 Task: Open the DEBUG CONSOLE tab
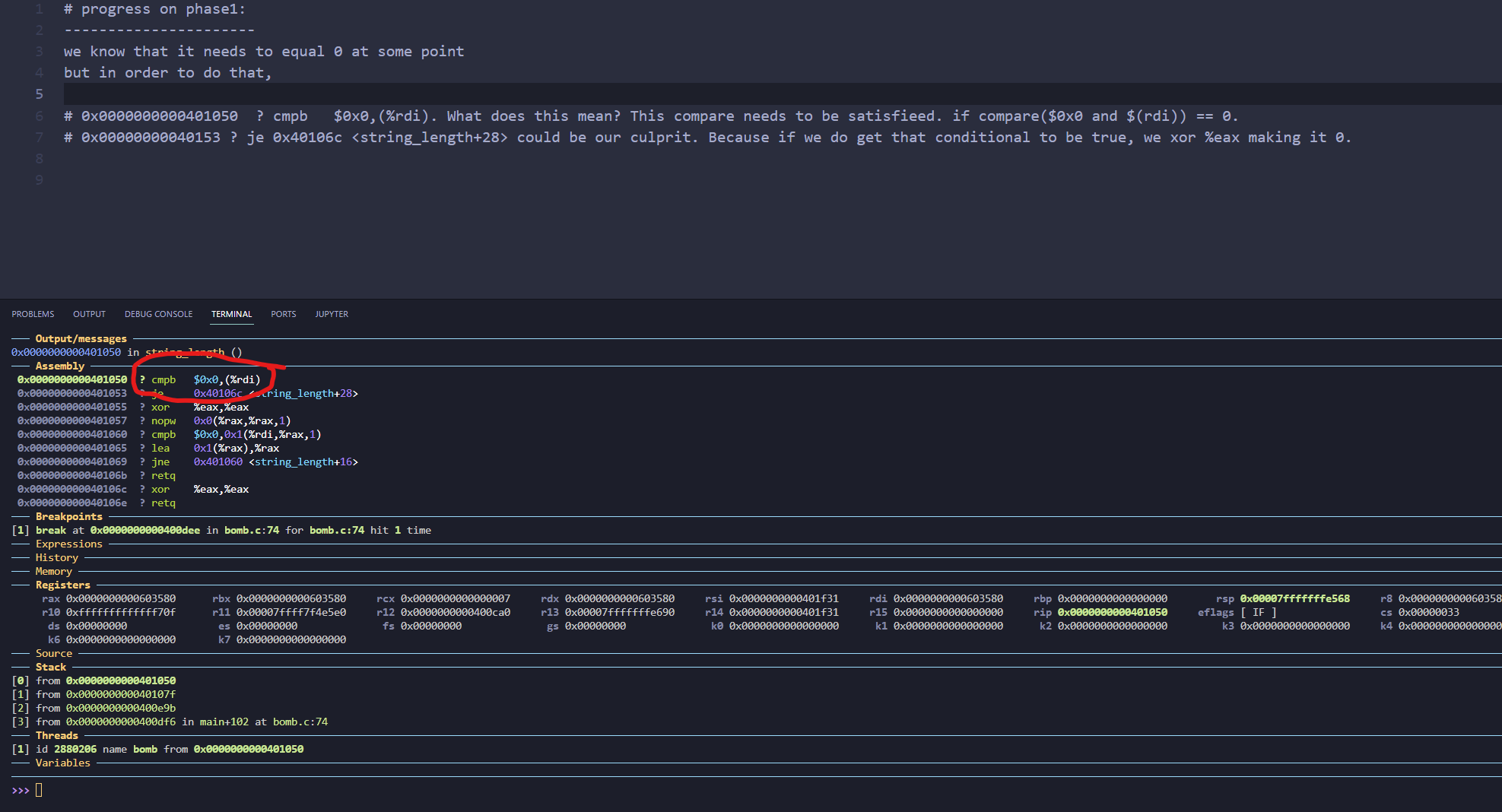pyautogui.click(x=158, y=314)
